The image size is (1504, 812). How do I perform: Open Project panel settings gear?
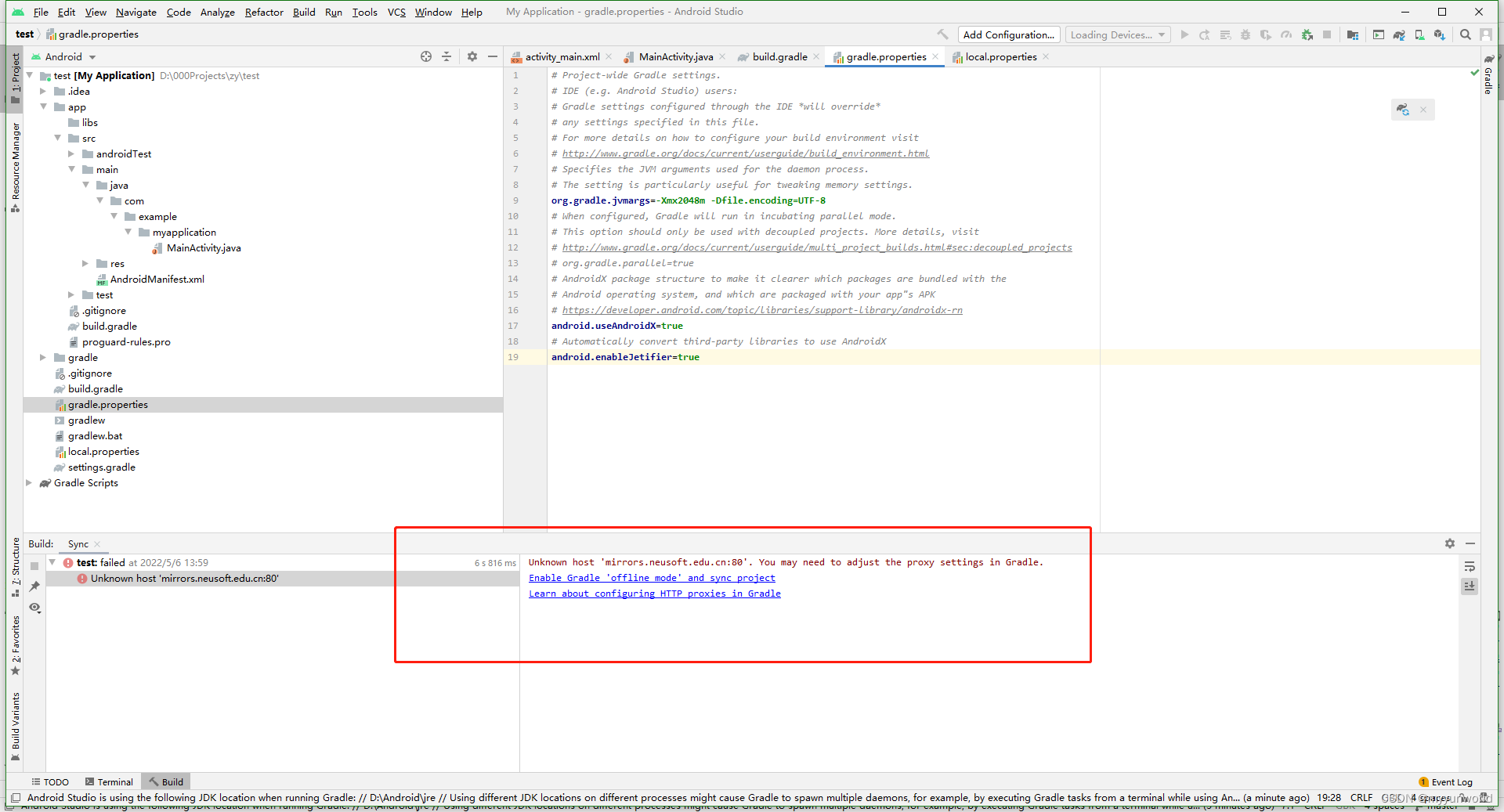(x=472, y=56)
